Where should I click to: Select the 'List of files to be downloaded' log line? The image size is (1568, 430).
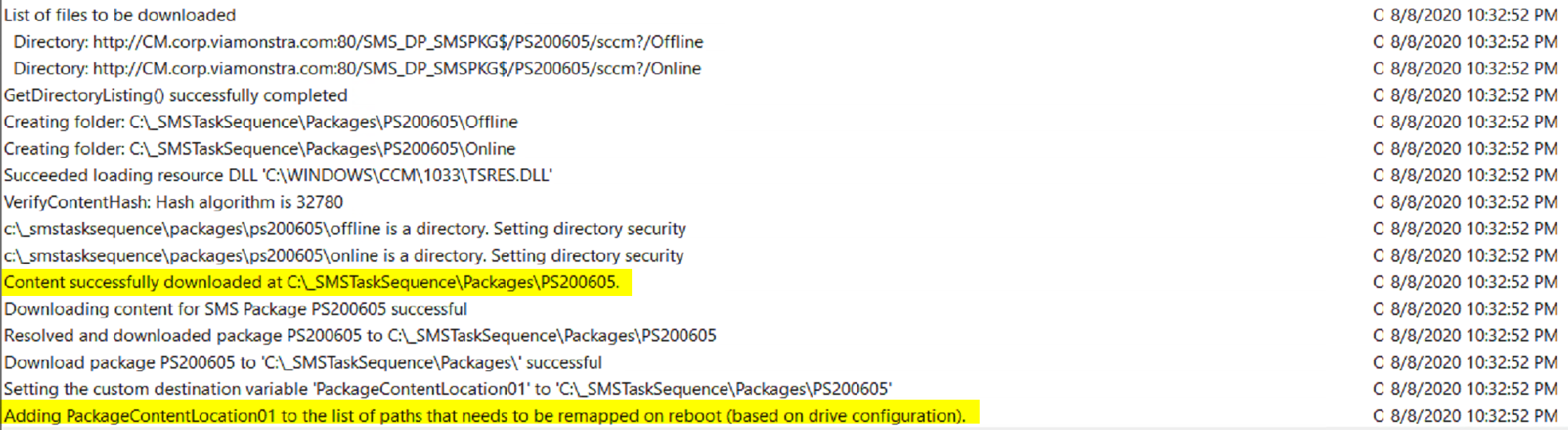(120, 15)
